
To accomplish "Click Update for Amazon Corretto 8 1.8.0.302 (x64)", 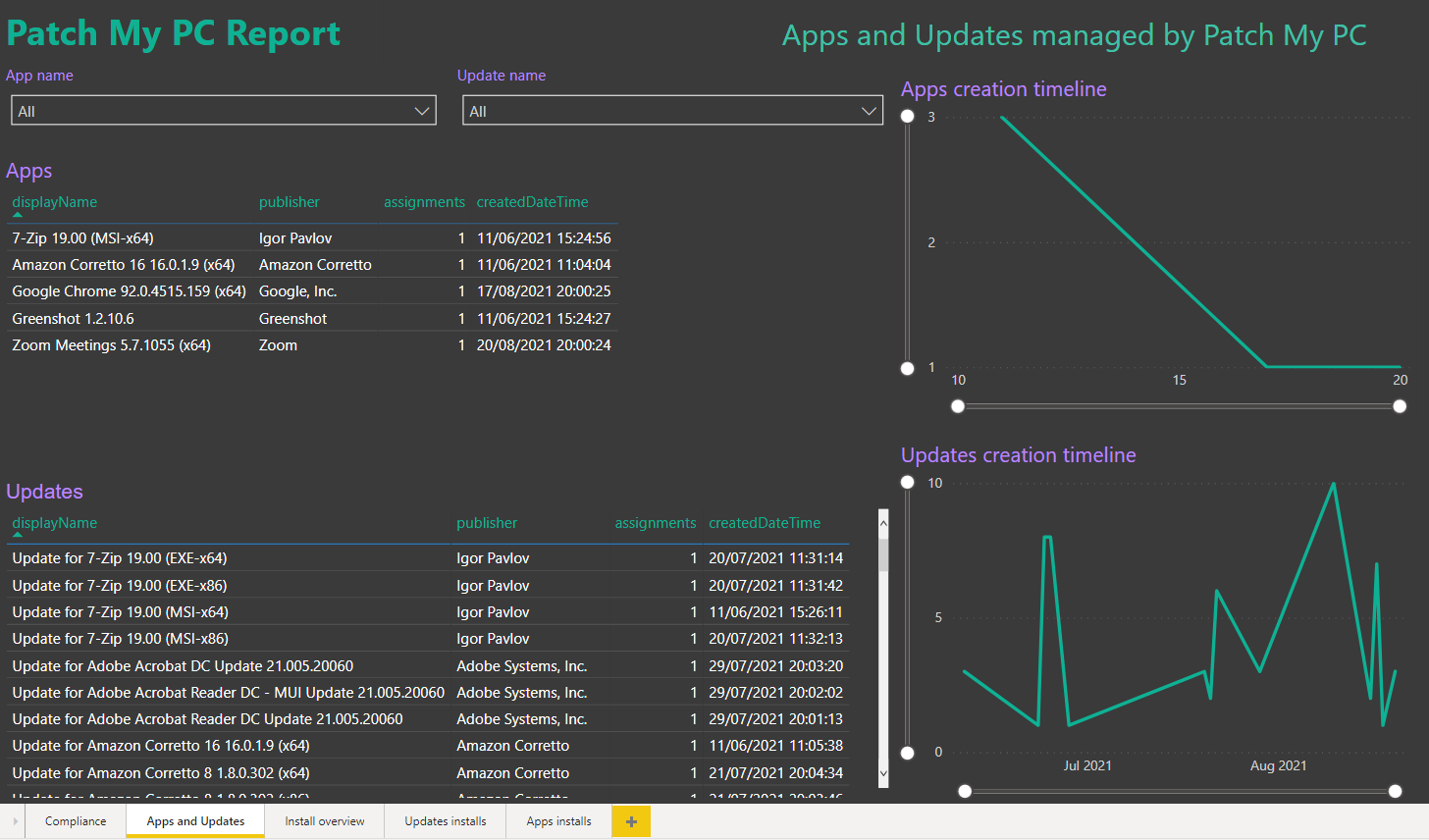I will (161, 773).
